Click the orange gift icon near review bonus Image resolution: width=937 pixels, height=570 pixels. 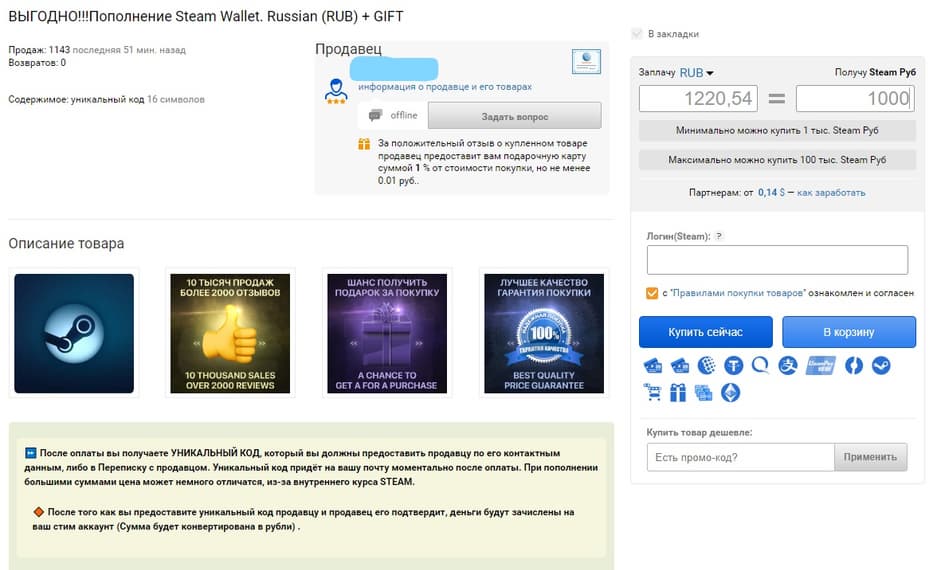click(364, 144)
